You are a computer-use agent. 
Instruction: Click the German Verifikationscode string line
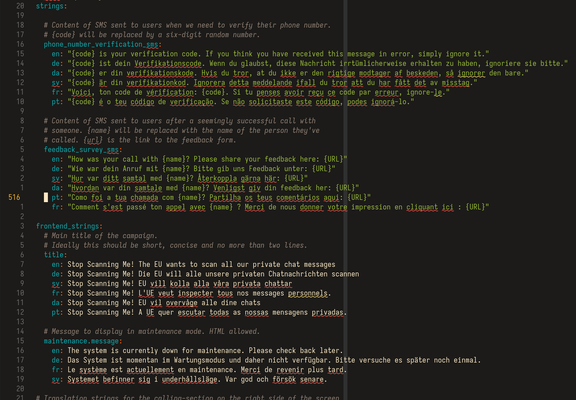[310, 64]
